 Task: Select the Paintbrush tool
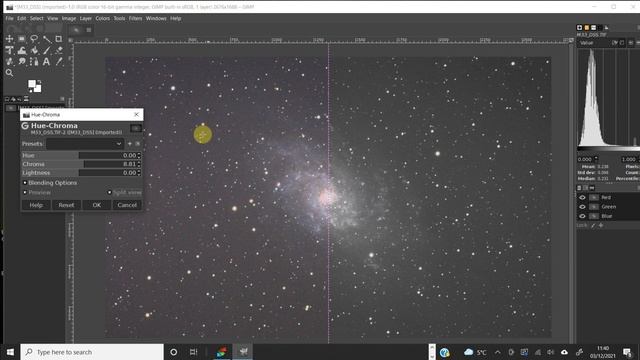click(47, 50)
